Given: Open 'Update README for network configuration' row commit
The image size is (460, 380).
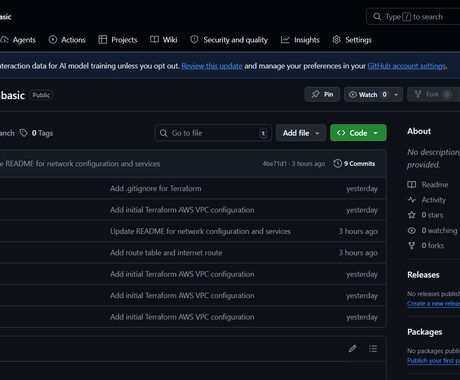Looking at the screenshot, I should 200,231.
